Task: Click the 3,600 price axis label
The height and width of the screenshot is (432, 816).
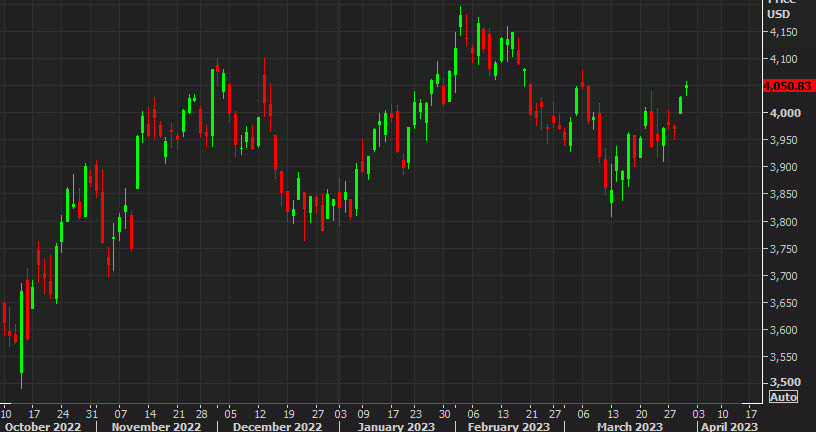Action: click(783, 330)
